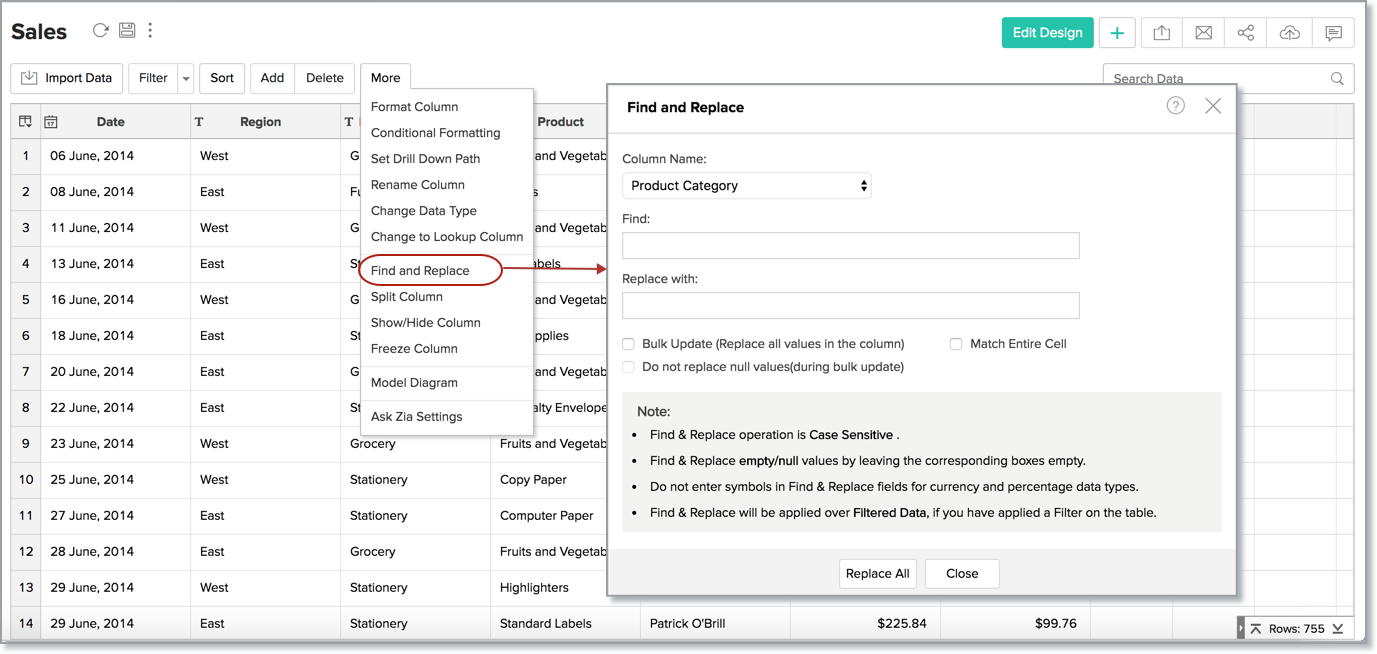Click the export icon in the top toolbar
This screenshot has width=1377, height=654.
tap(1161, 33)
